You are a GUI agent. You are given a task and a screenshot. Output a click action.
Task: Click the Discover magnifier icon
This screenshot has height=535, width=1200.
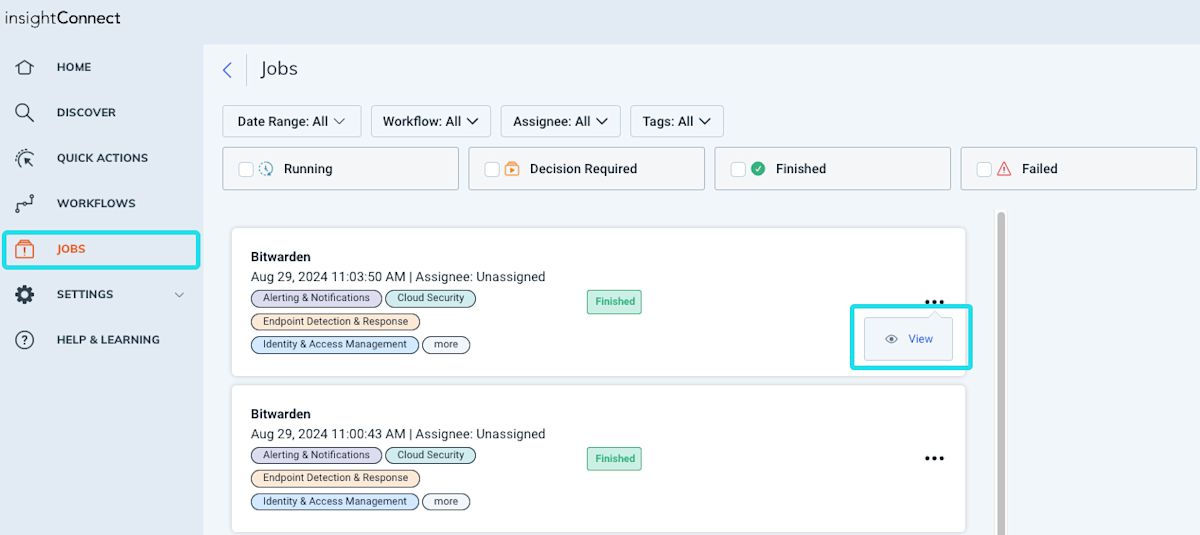[25, 112]
